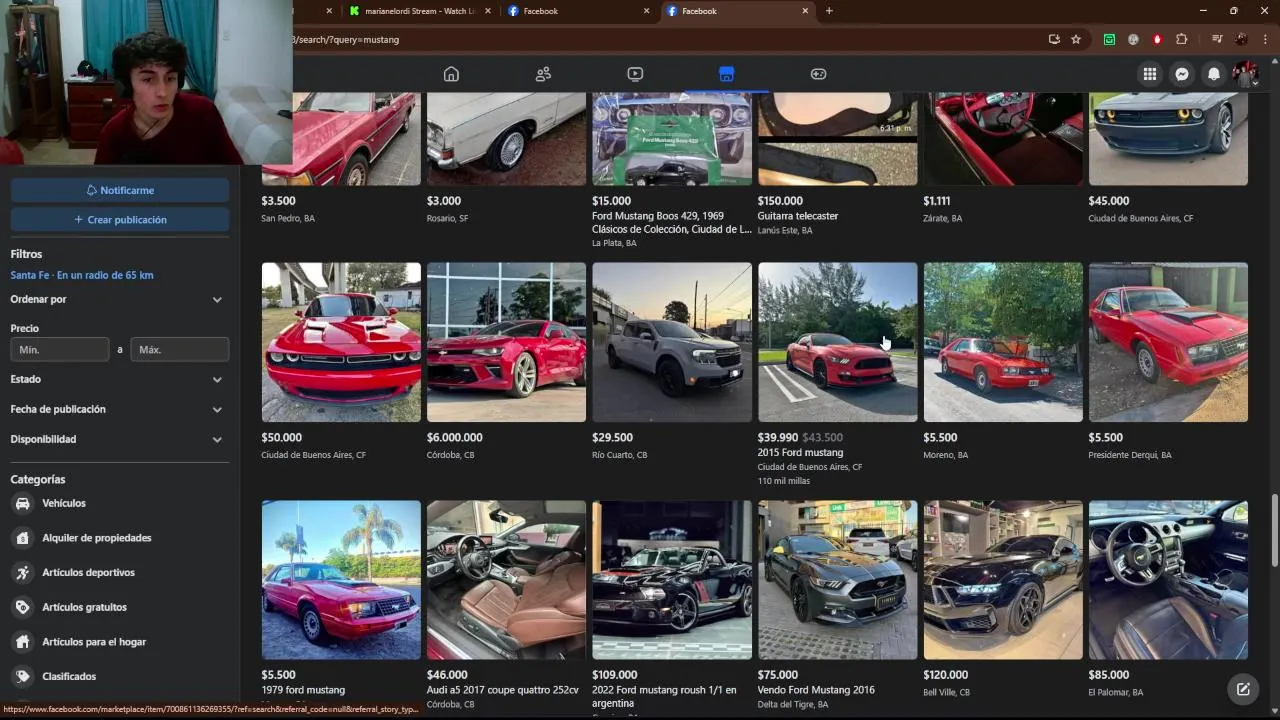Open the $29.500 Río Cuarto pickup listing
Image resolution: width=1280 pixels, height=720 pixels.
point(672,342)
